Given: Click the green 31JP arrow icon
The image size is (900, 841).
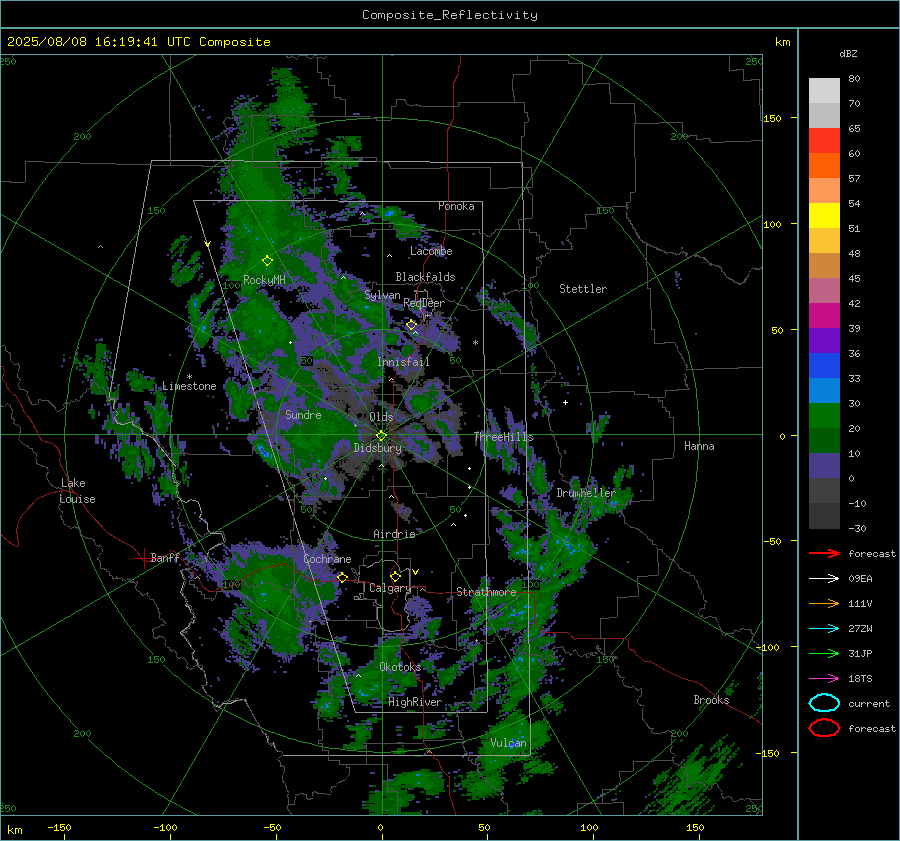Looking at the screenshot, I should (824, 653).
